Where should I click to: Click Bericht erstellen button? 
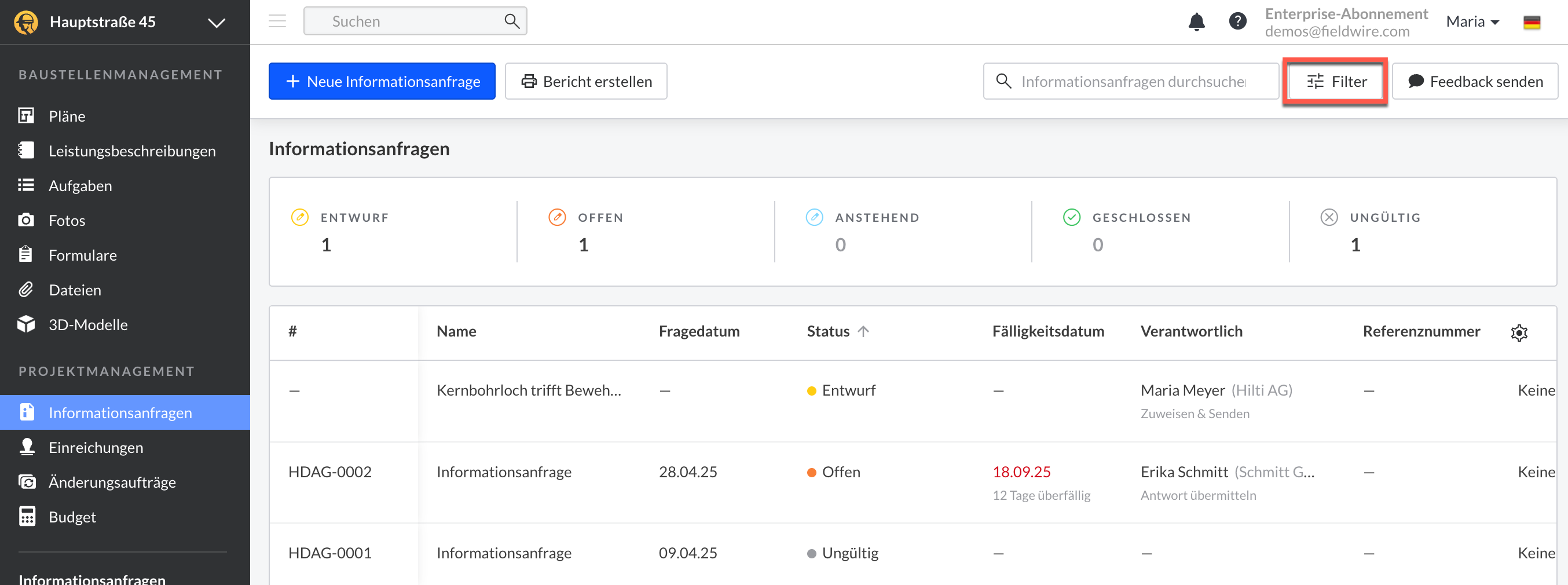(585, 82)
